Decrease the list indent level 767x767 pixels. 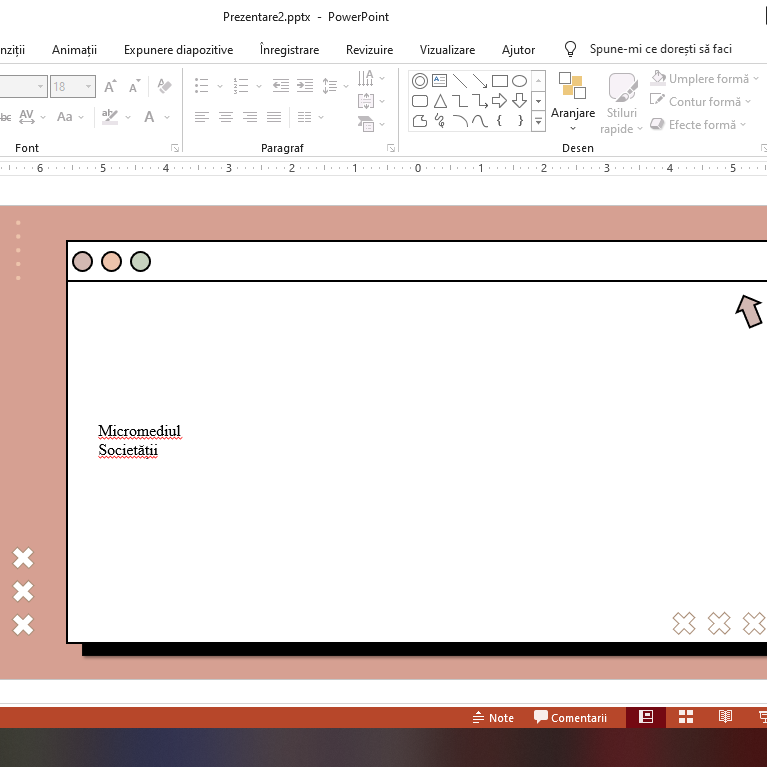tap(280, 87)
